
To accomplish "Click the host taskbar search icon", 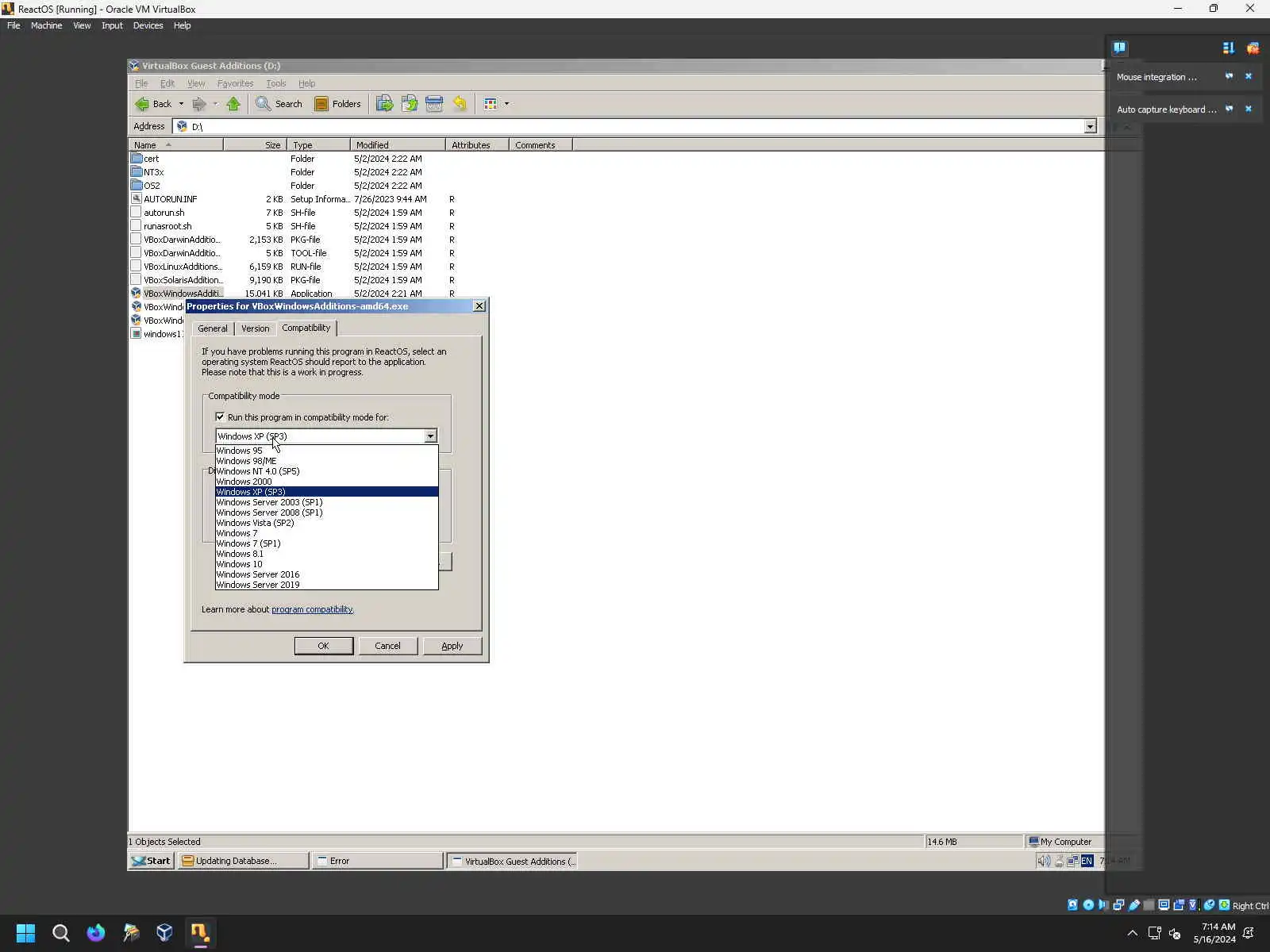I will point(60,933).
